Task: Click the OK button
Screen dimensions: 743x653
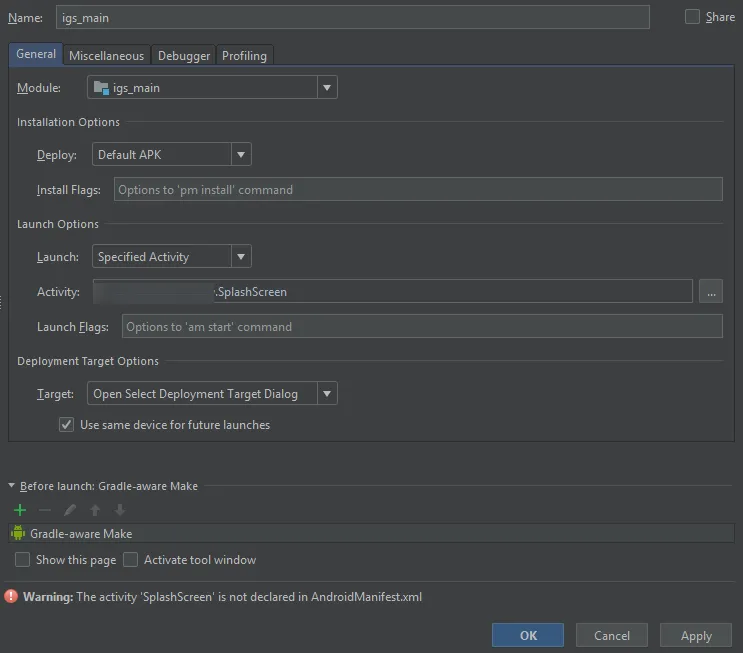Action: [528, 635]
